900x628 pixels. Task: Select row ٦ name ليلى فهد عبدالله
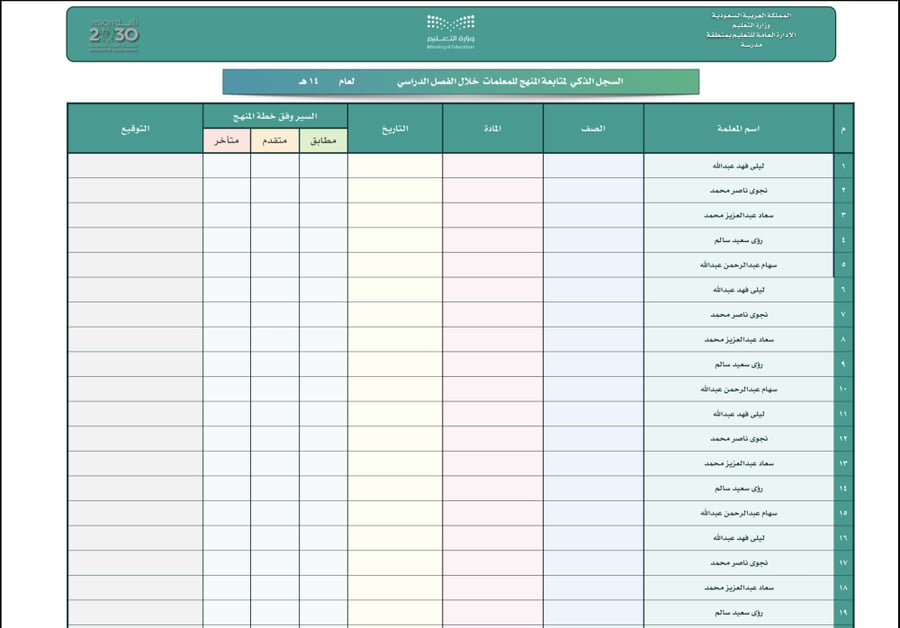[738, 290]
